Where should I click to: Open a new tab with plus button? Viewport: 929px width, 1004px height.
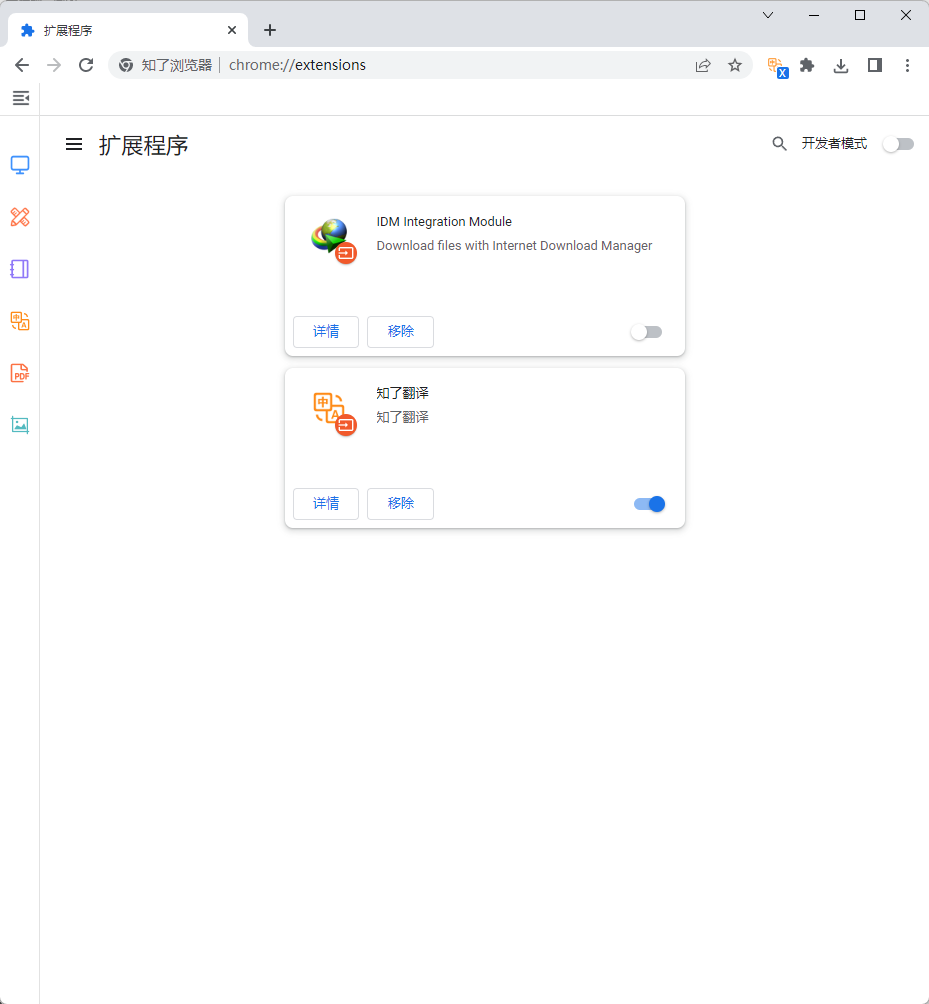point(270,30)
